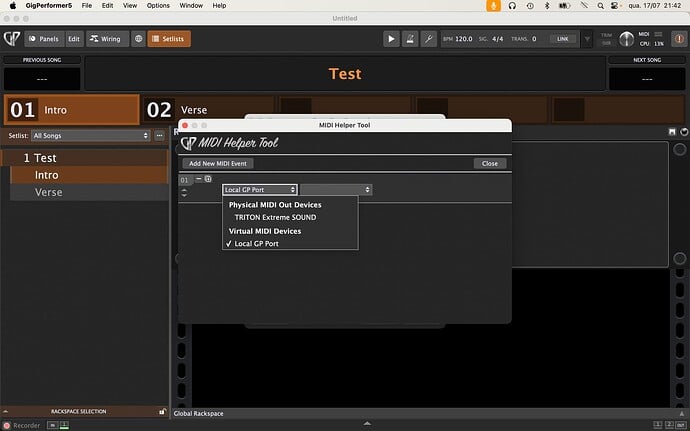Viewport: 690px width, 431px height.
Task: Open the Options menu in the menu bar
Action: (x=158, y=5)
